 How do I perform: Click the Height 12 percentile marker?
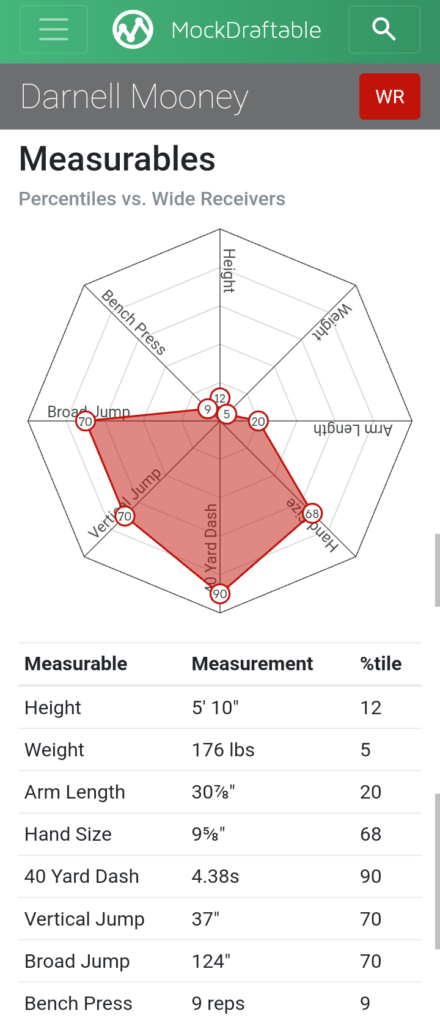[220, 398]
